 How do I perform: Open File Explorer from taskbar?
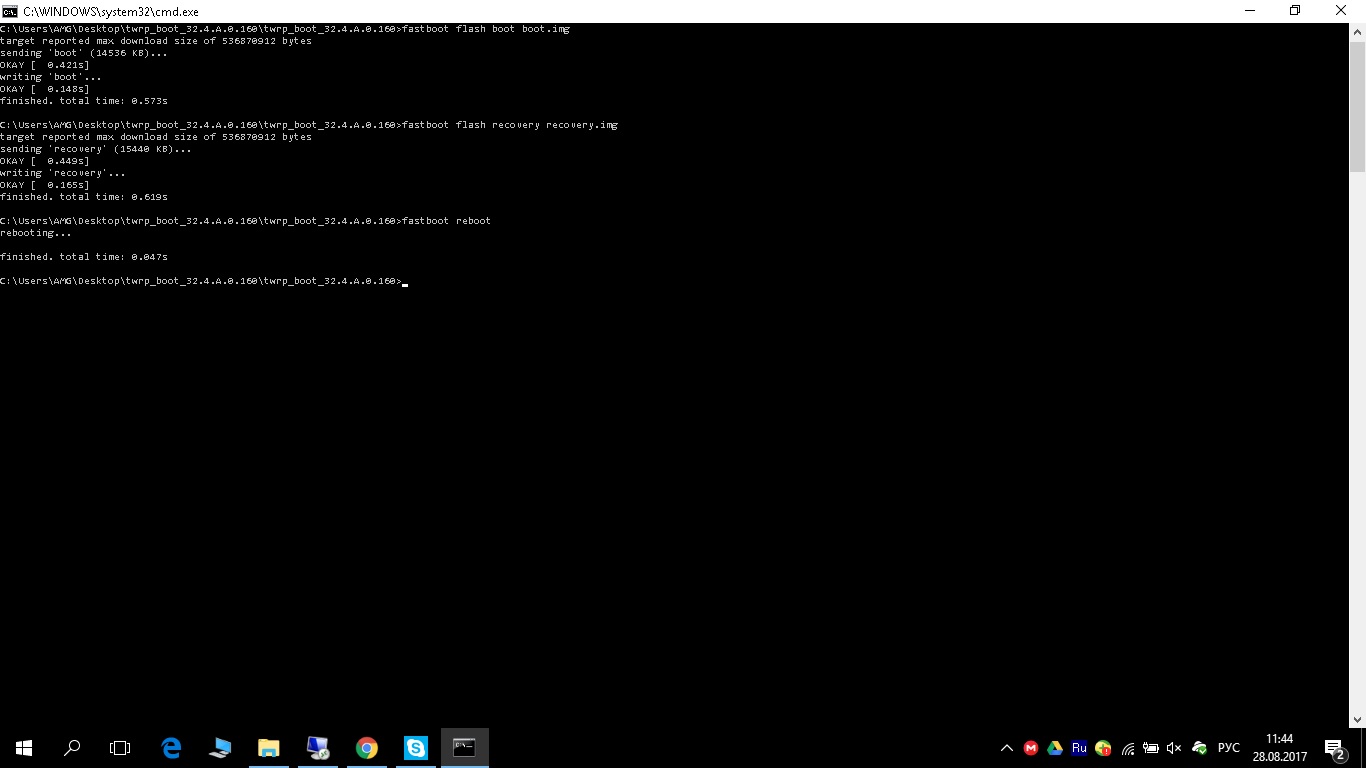tap(269, 748)
